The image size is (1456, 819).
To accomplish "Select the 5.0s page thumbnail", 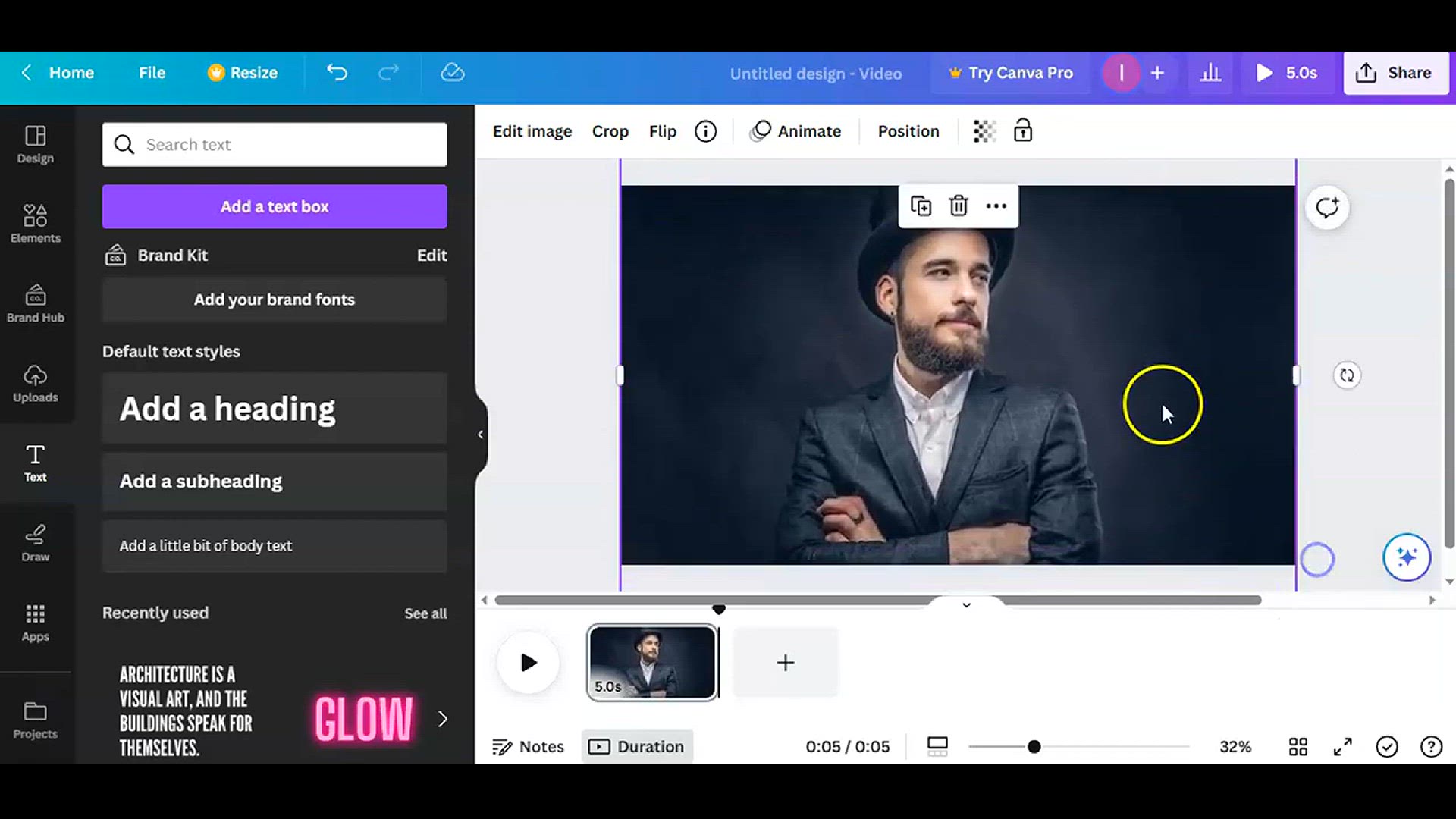I will [x=652, y=663].
